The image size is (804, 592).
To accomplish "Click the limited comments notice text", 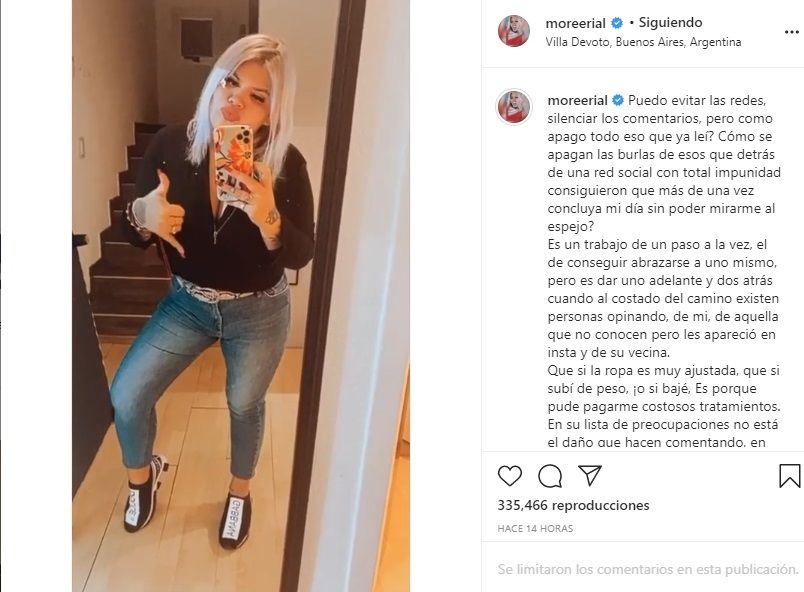I will tap(648, 569).
